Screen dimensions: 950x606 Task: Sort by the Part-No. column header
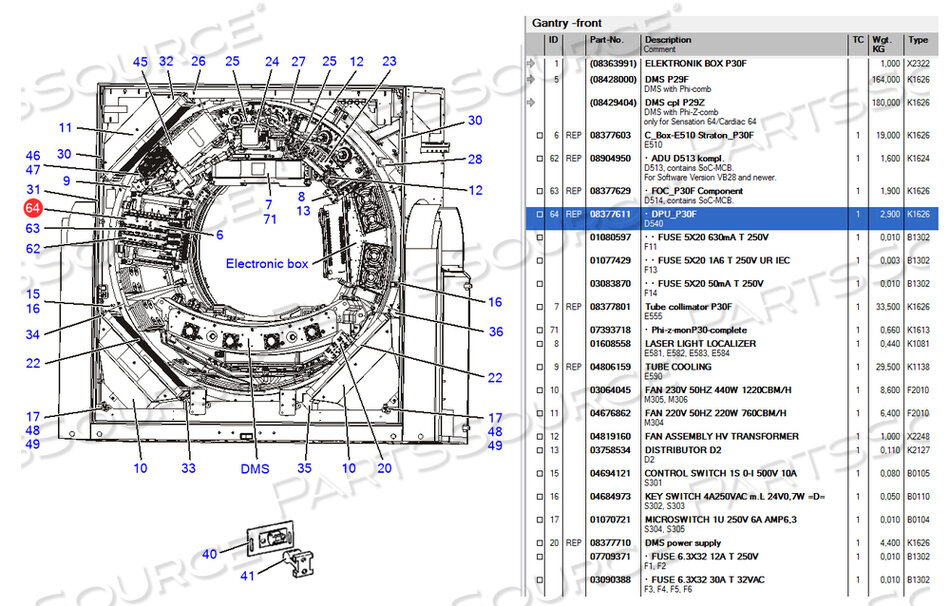(x=607, y=40)
